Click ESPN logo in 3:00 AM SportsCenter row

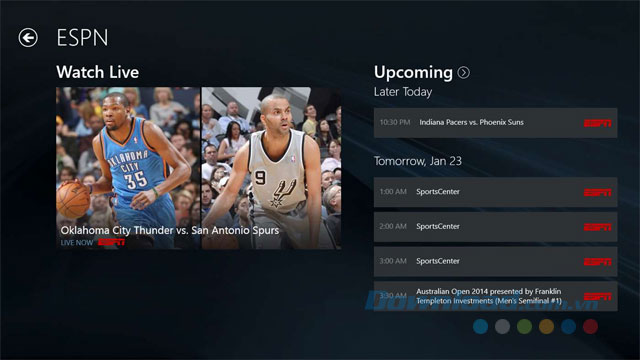click(x=598, y=262)
